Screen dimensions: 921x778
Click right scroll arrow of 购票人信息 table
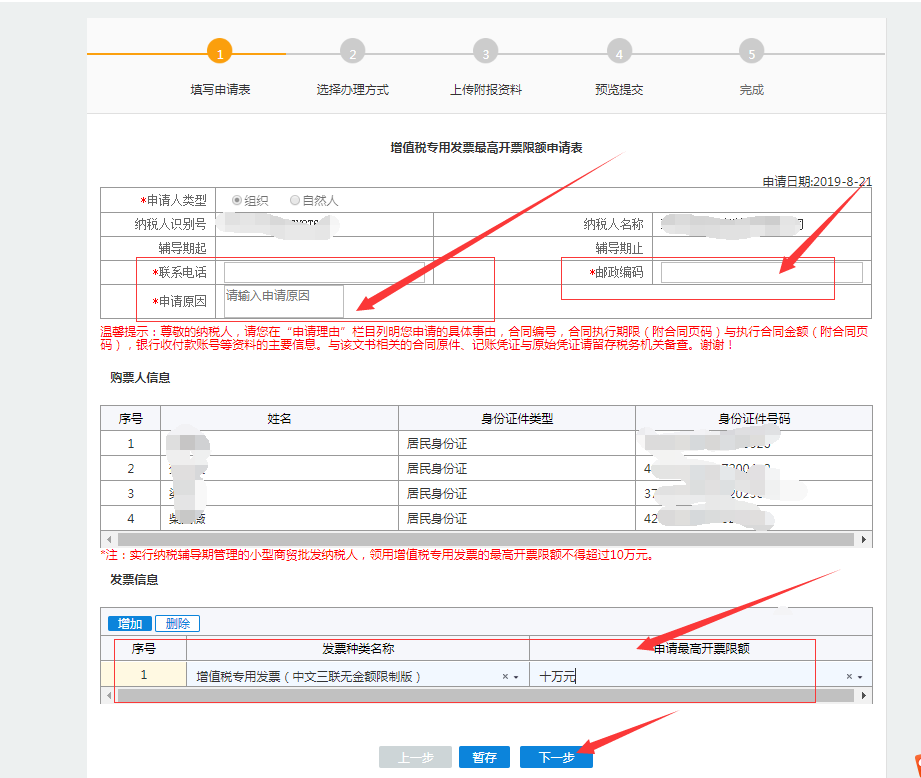pos(866,539)
